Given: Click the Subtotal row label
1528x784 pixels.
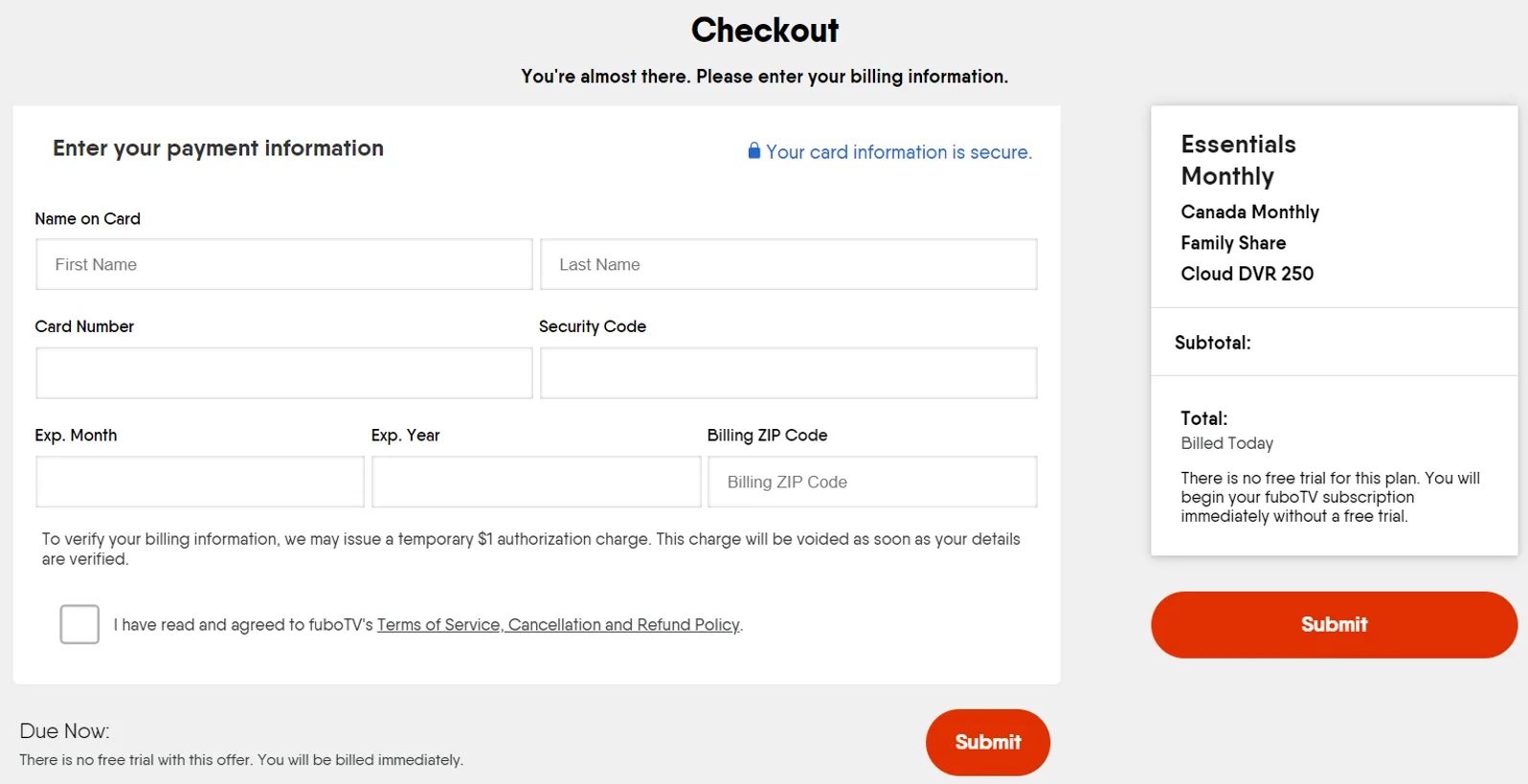Looking at the screenshot, I should point(1212,343).
